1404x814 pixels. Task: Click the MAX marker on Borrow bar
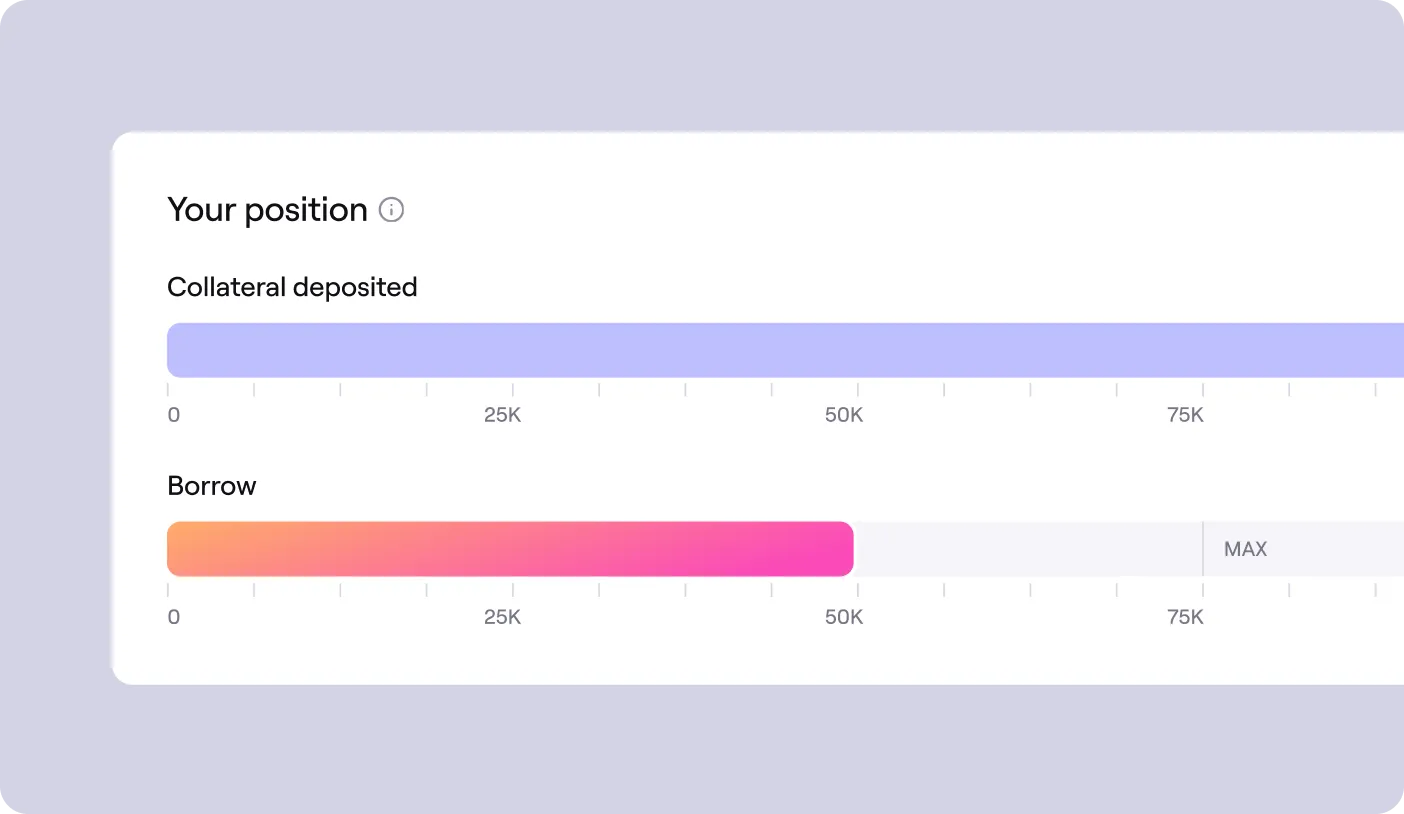point(1245,549)
